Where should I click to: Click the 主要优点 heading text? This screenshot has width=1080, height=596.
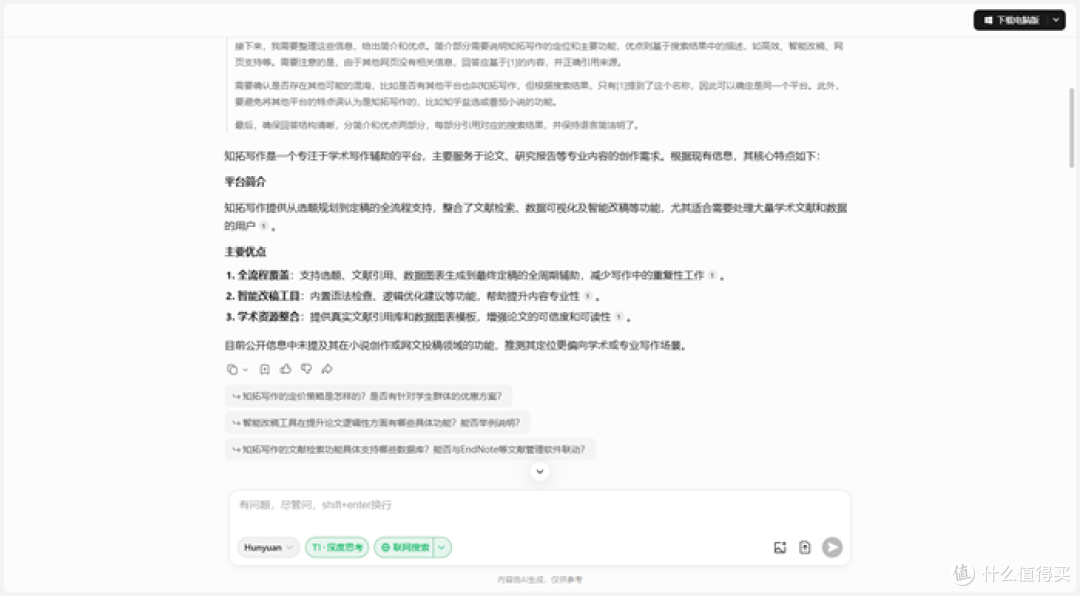pyautogui.click(x=245, y=251)
